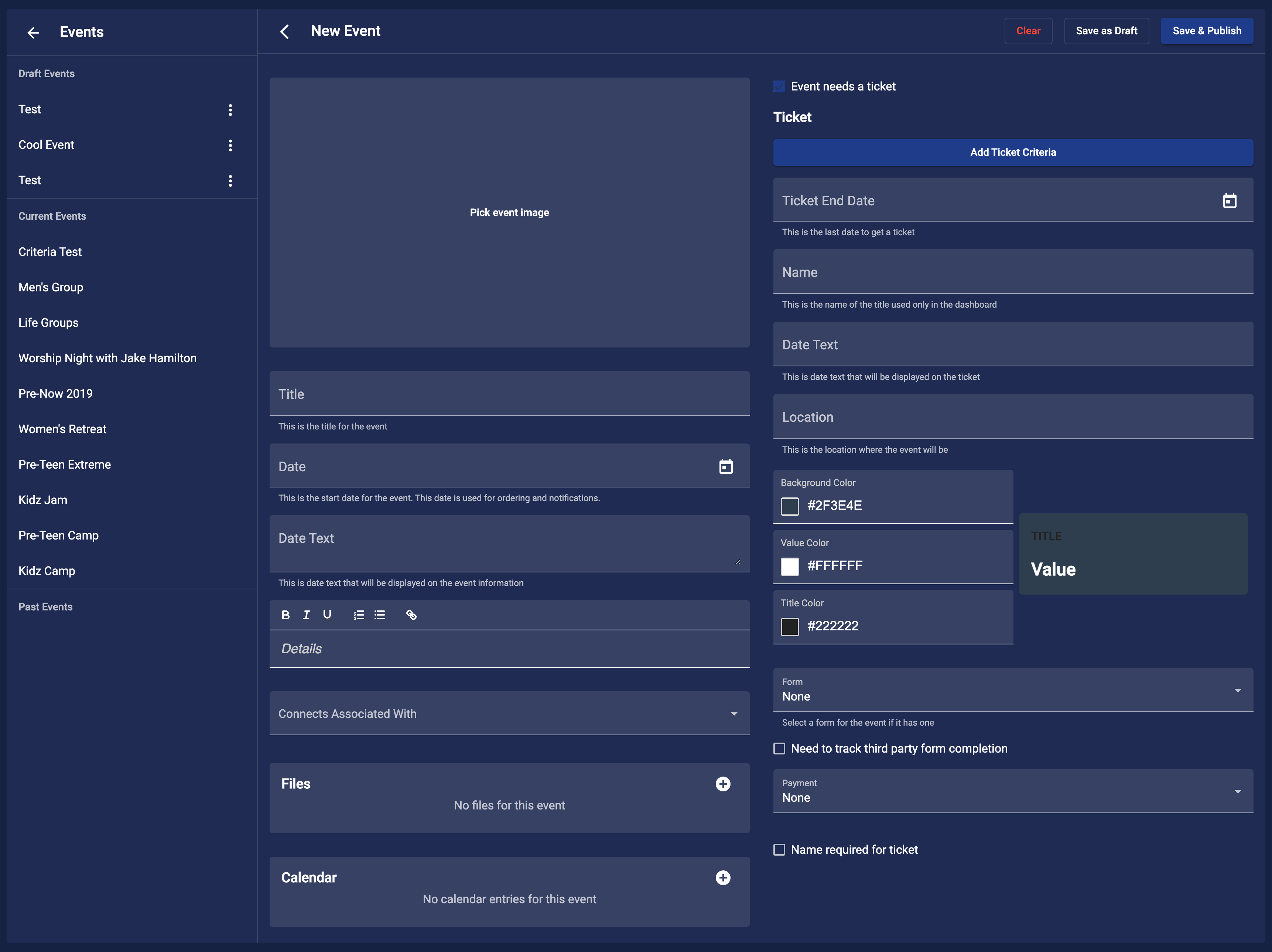
Task: Add a file with the Files plus icon
Action: 723,784
